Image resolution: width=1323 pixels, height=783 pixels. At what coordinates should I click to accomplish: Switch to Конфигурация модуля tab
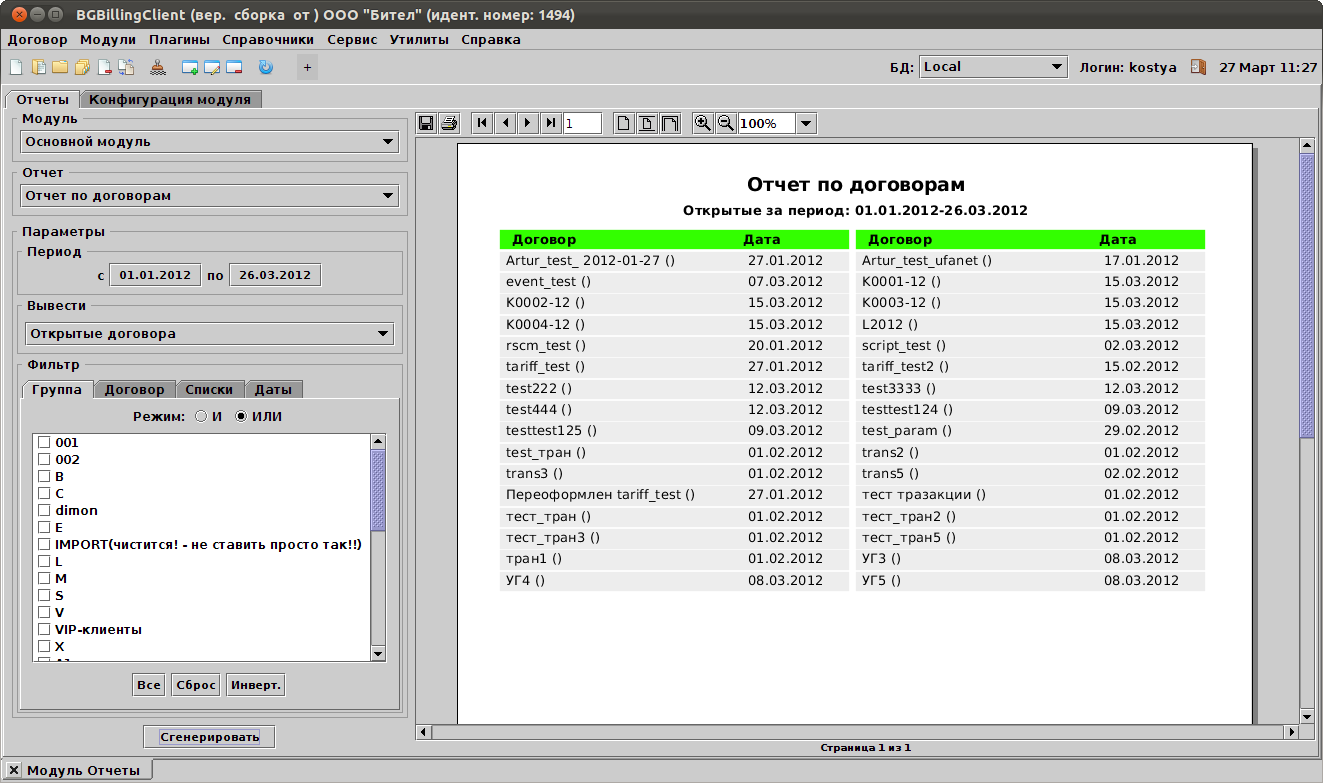tap(170, 100)
